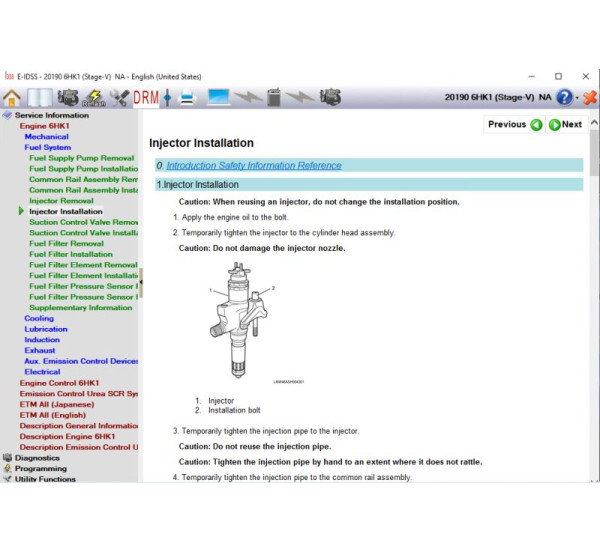
Task: Open Fuel Filter Installation in the tree
Action: tap(71, 254)
